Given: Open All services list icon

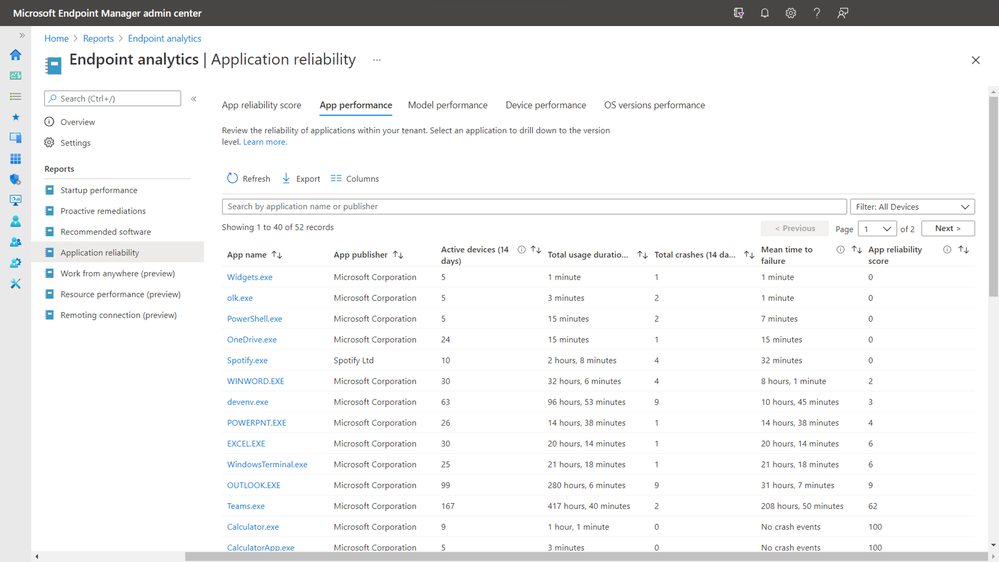Looking at the screenshot, I should click(15, 96).
